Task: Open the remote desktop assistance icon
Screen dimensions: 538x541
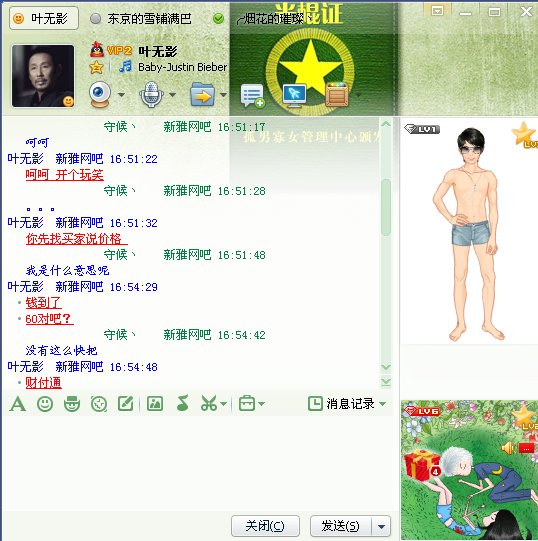Action: click(x=294, y=95)
